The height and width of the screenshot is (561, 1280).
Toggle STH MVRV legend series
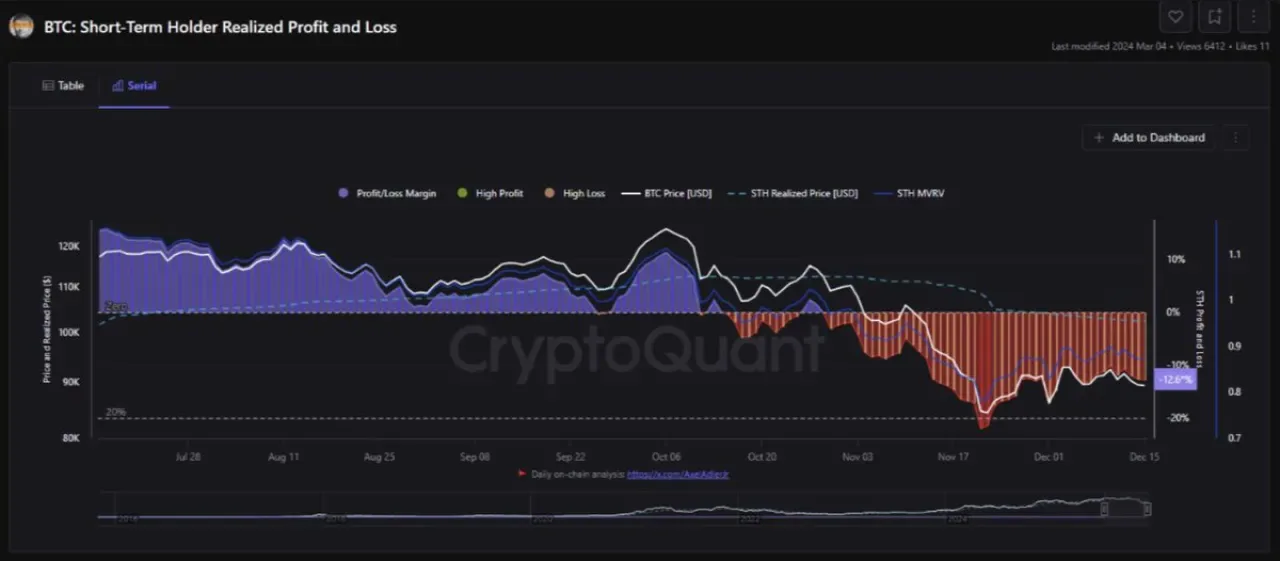pyautogui.click(x=910, y=193)
